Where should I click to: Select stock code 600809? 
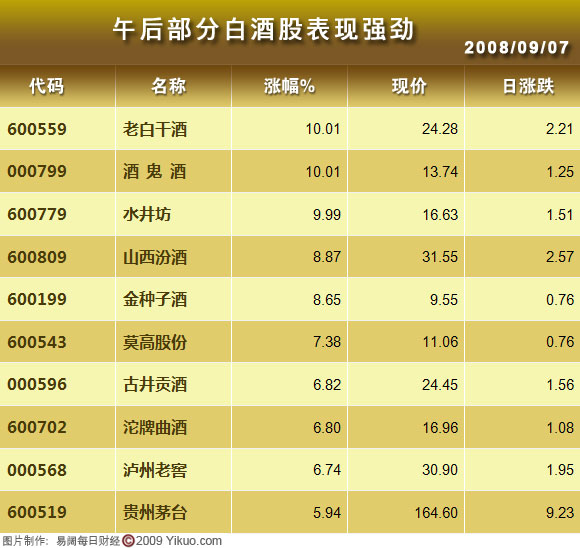coord(37,257)
